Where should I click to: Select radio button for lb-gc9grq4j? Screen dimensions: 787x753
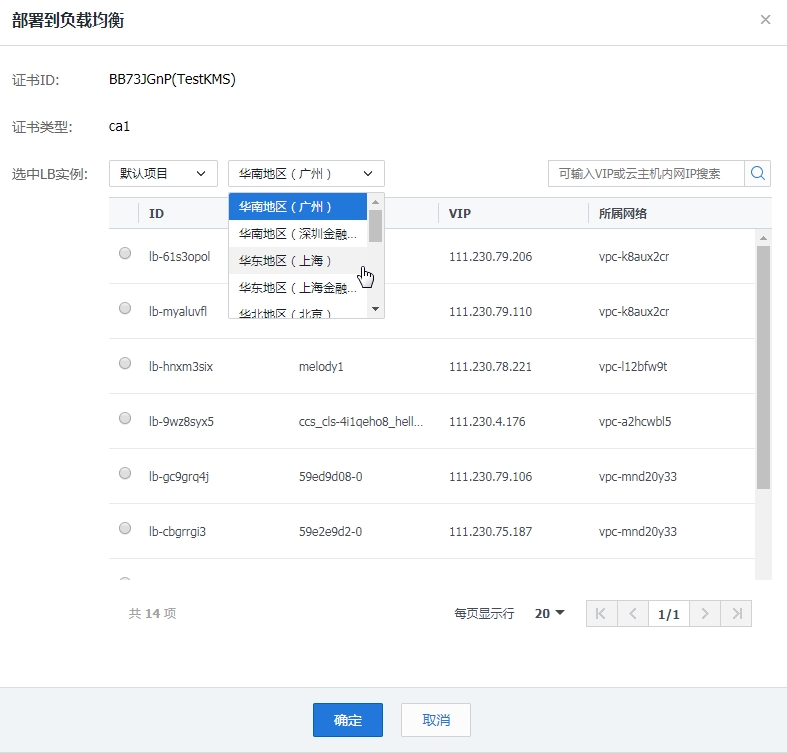pos(125,473)
